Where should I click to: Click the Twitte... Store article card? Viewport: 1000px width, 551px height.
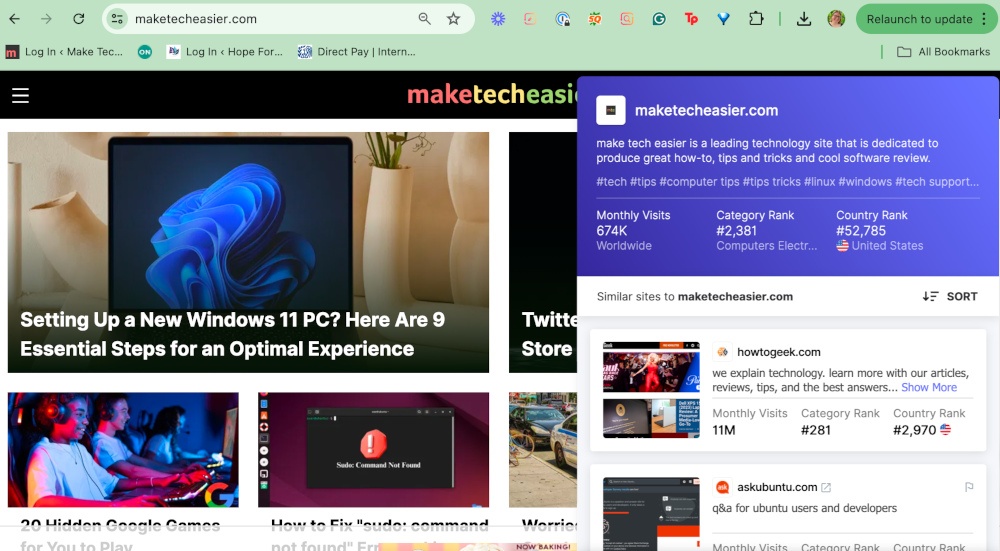[x=543, y=252]
